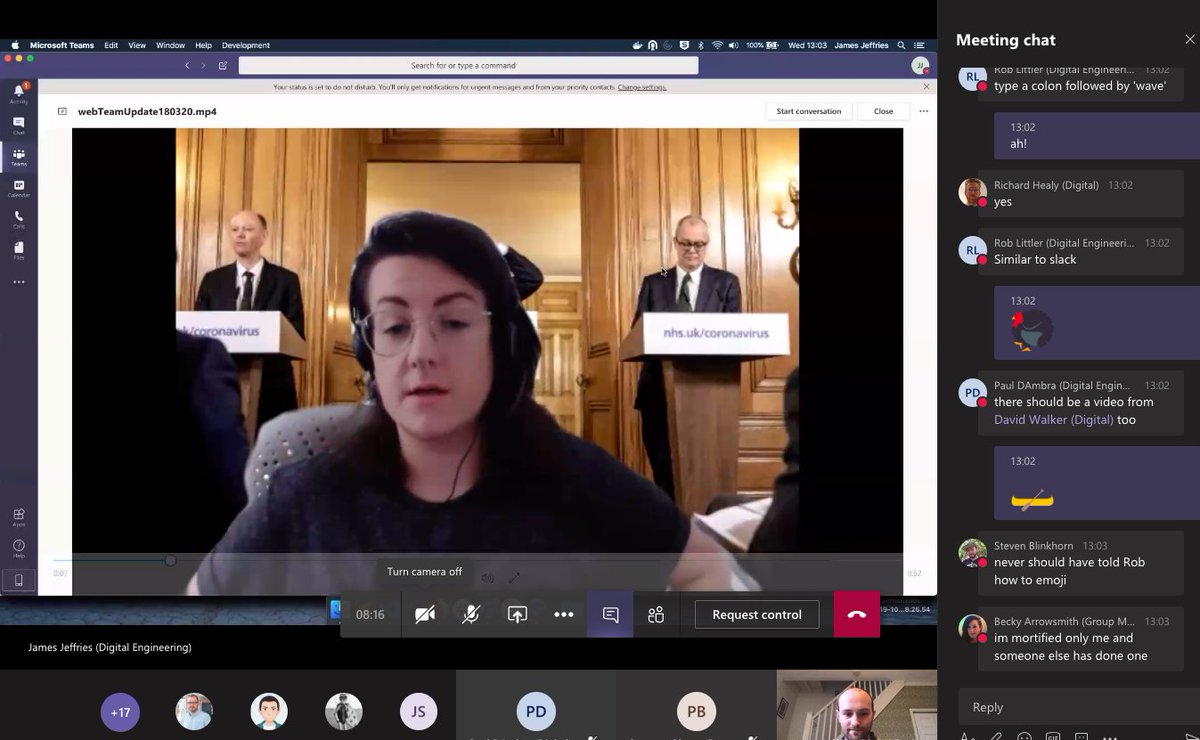Click Richard Healy avatar in chat

click(x=973, y=192)
